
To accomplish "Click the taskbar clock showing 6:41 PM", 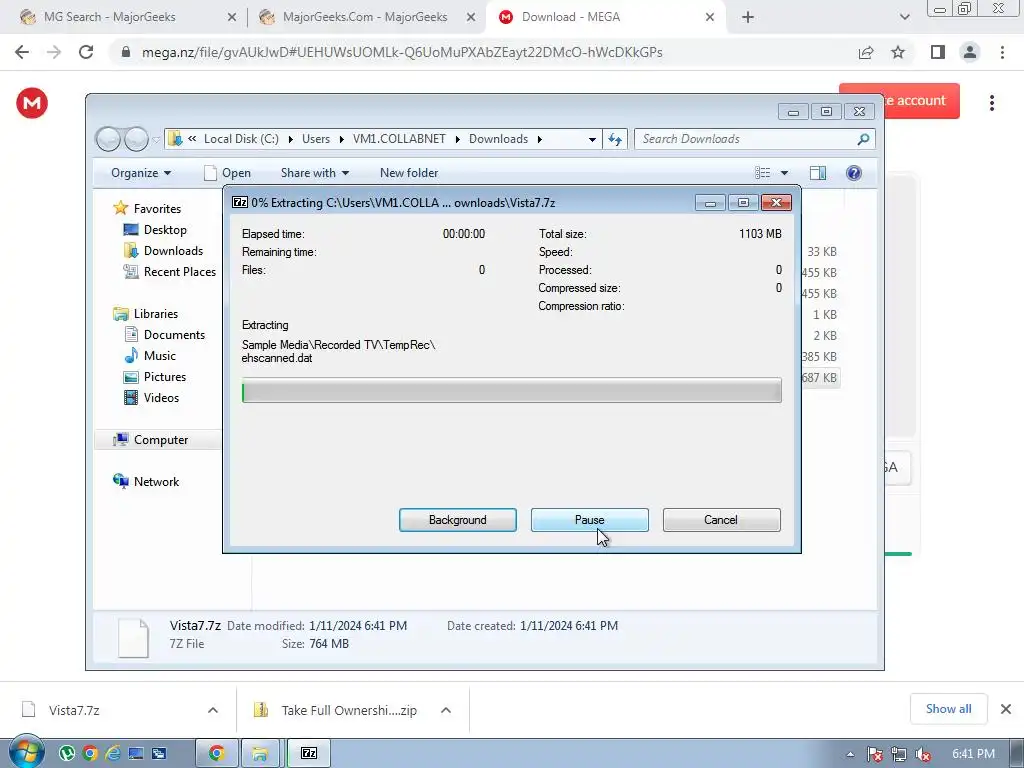I will click(x=973, y=754).
